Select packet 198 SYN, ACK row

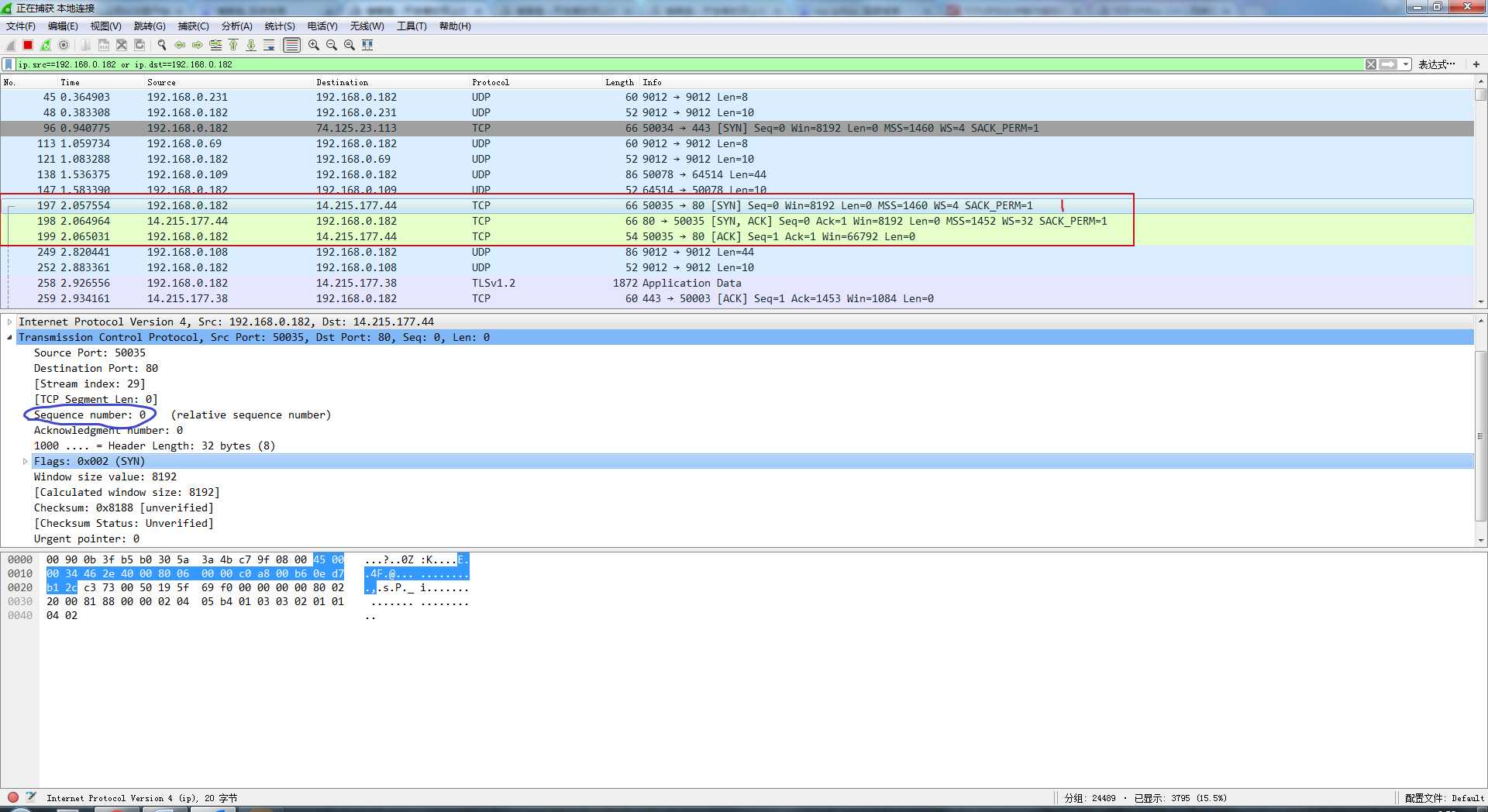(x=737, y=221)
